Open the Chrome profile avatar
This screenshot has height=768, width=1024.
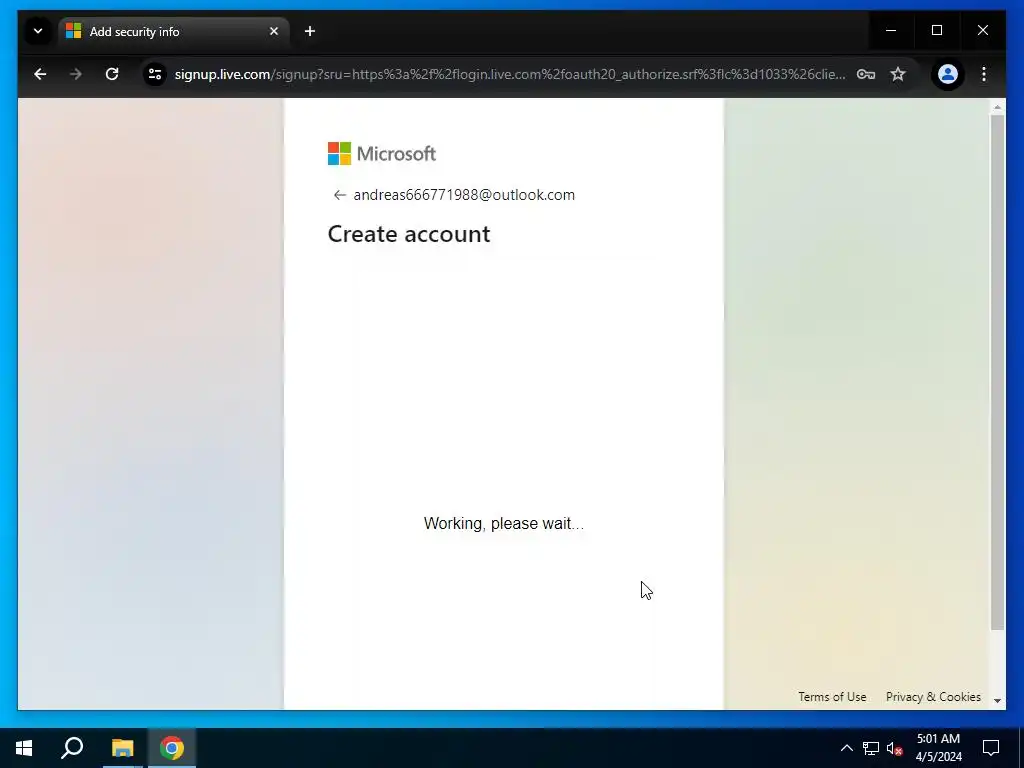948,74
